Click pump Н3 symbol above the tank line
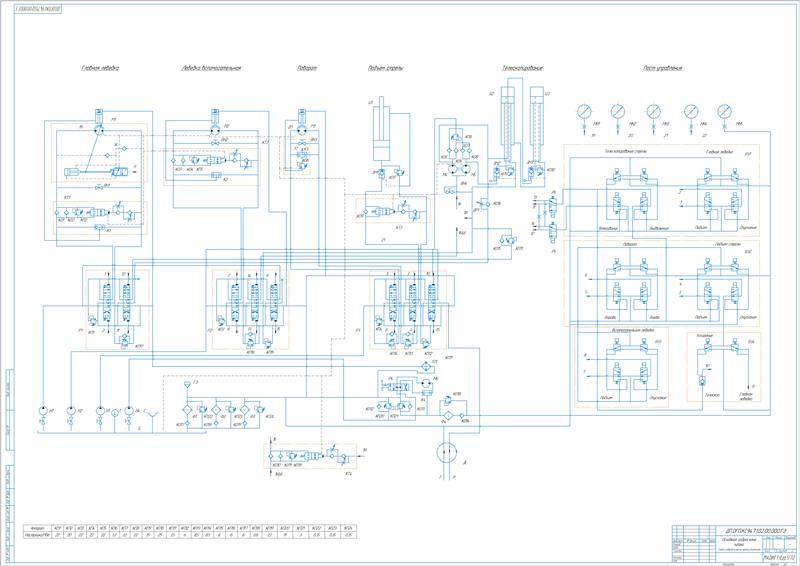The height and width of the screenshot is (566, 800). (x=100, y=411)
